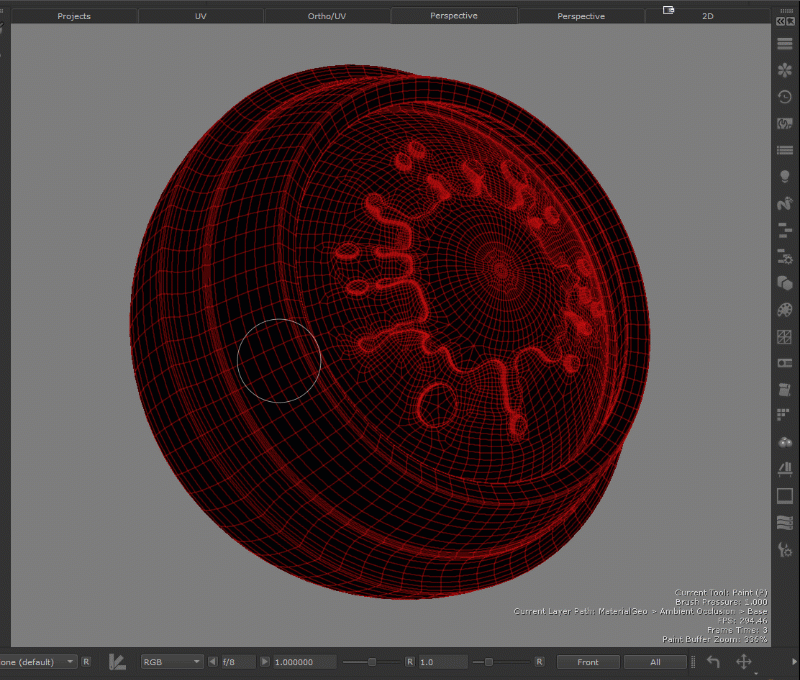Collapse the right palette bar with double arrows
The image size is (800, 680).
coord(785,21)
